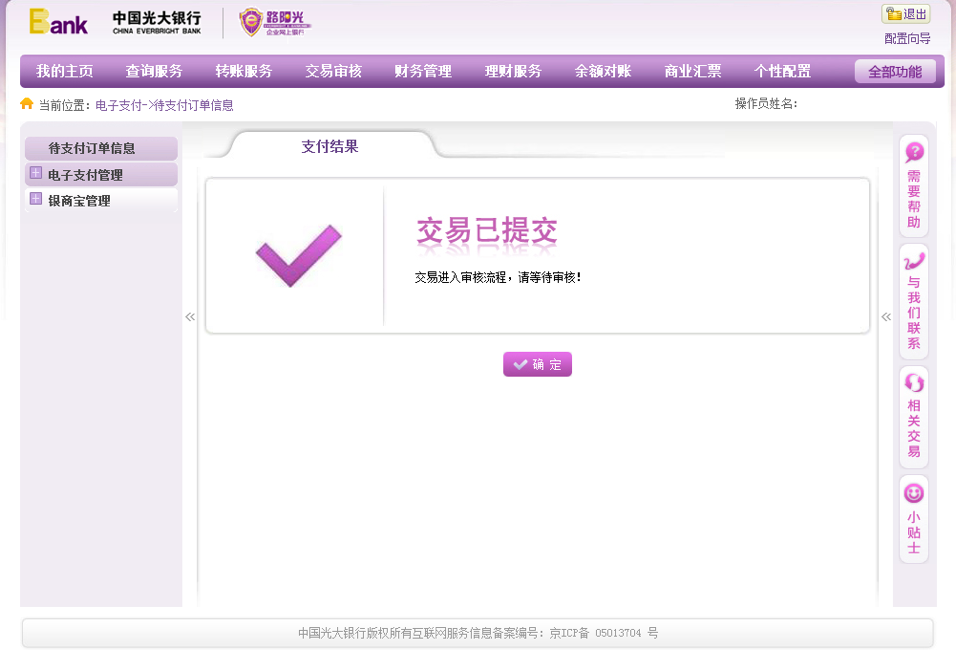The height and width of the screenshot is (650, 956).
Task: Open the 配置向导 link
Action: click(x=907, y=39)
